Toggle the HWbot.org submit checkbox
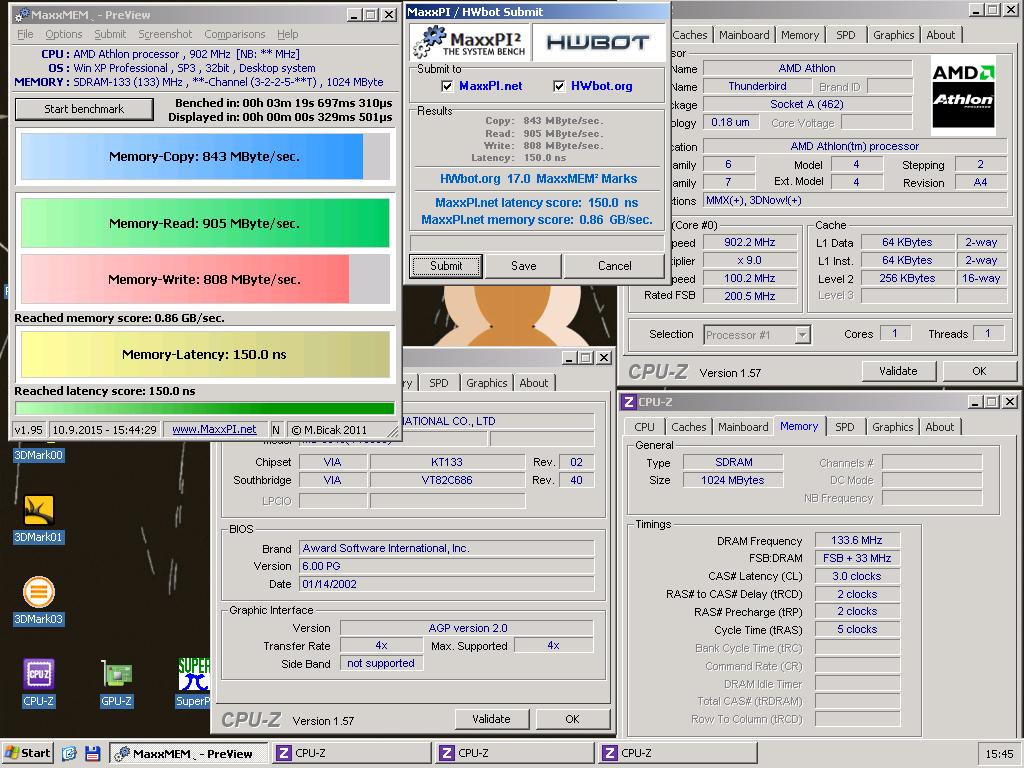 coord(559,86)
